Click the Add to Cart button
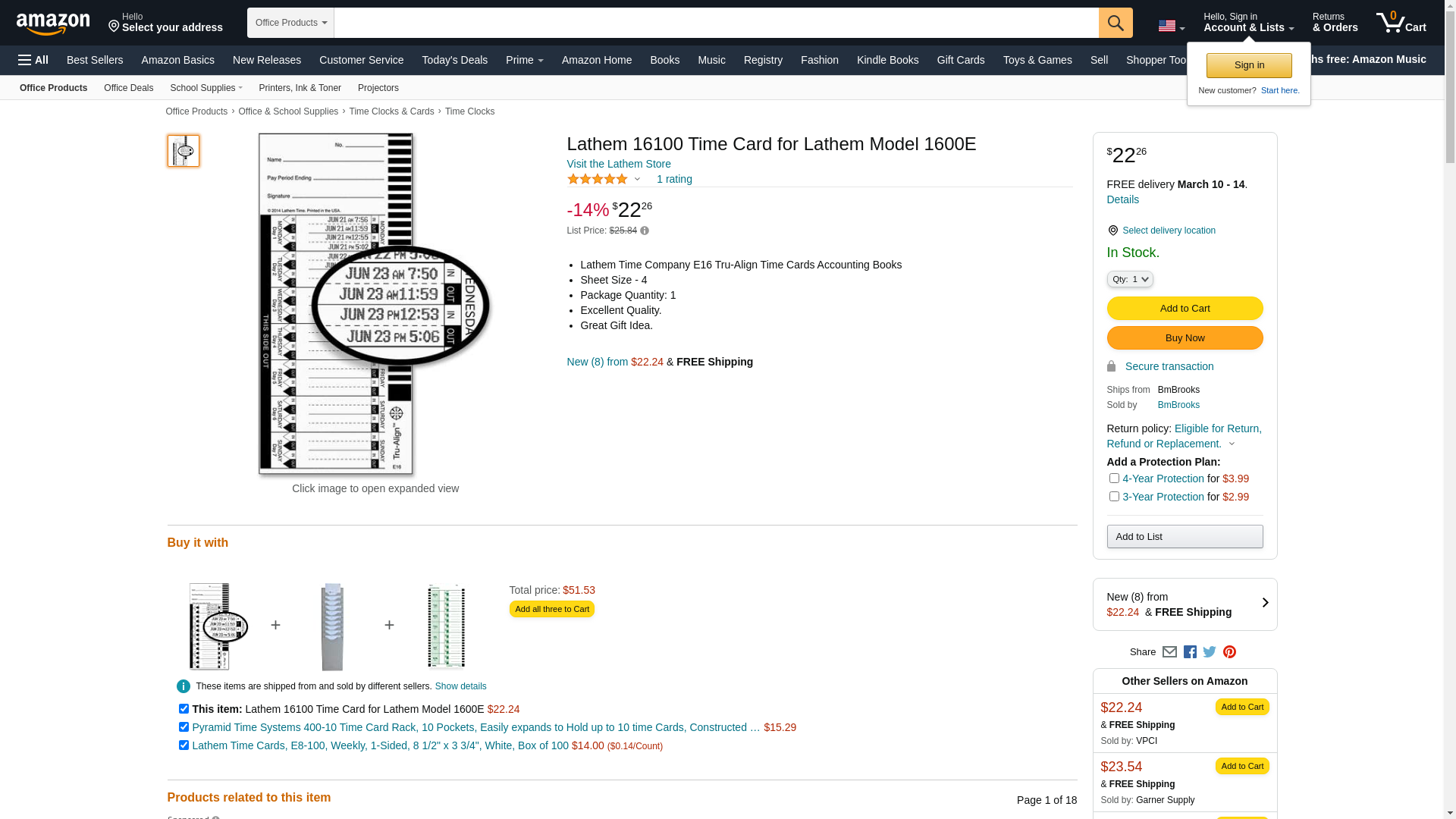The height and width of the screenshot is (819, 1456). pos(1185,309)
